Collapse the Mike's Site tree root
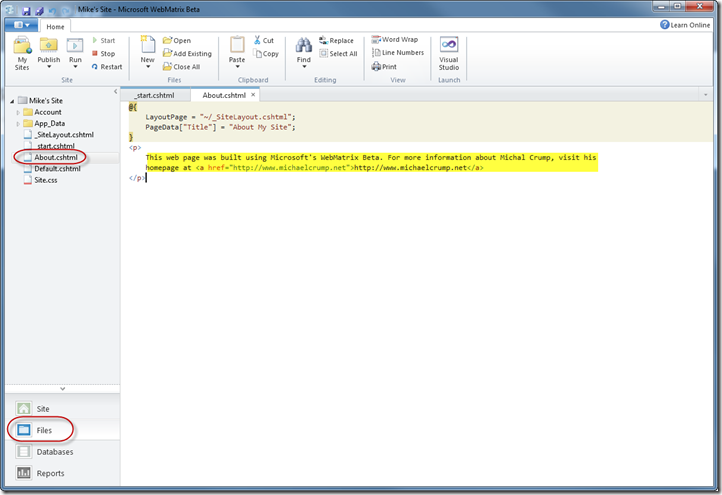Screen dimensions: 722x495 pos(12,101)
